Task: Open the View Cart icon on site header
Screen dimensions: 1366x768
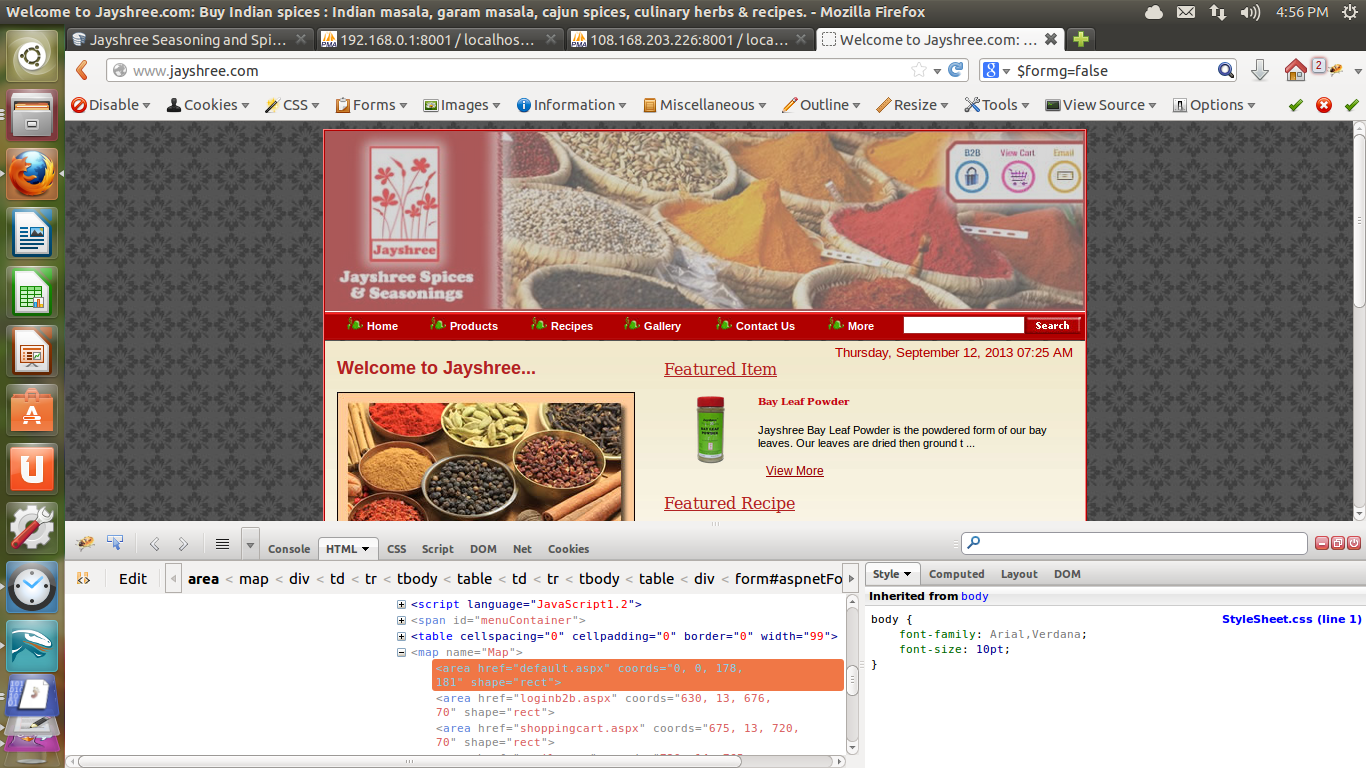Action: pyautogui.click(x=1018, y=177)
